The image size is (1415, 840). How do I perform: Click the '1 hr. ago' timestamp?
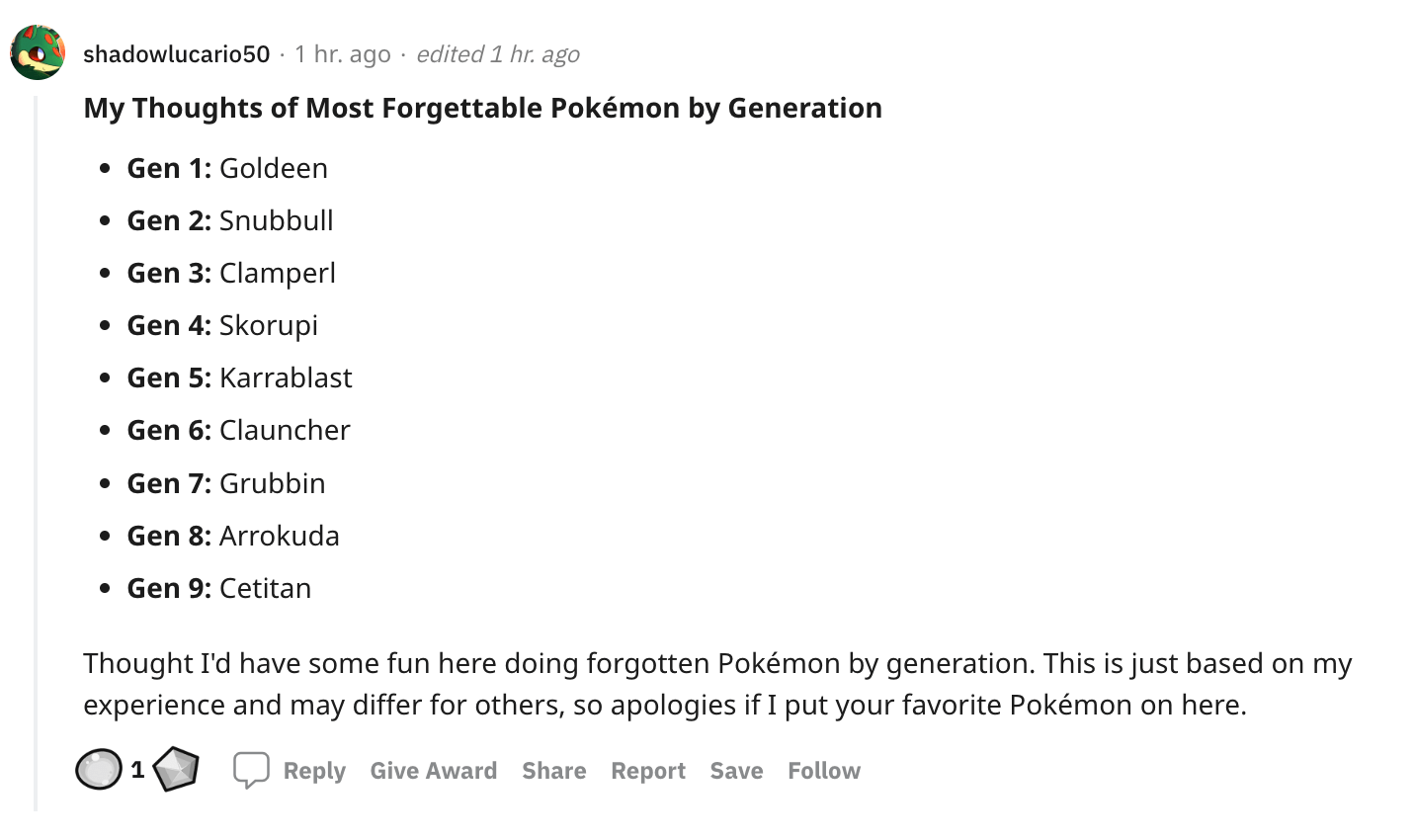click(341, 54)
